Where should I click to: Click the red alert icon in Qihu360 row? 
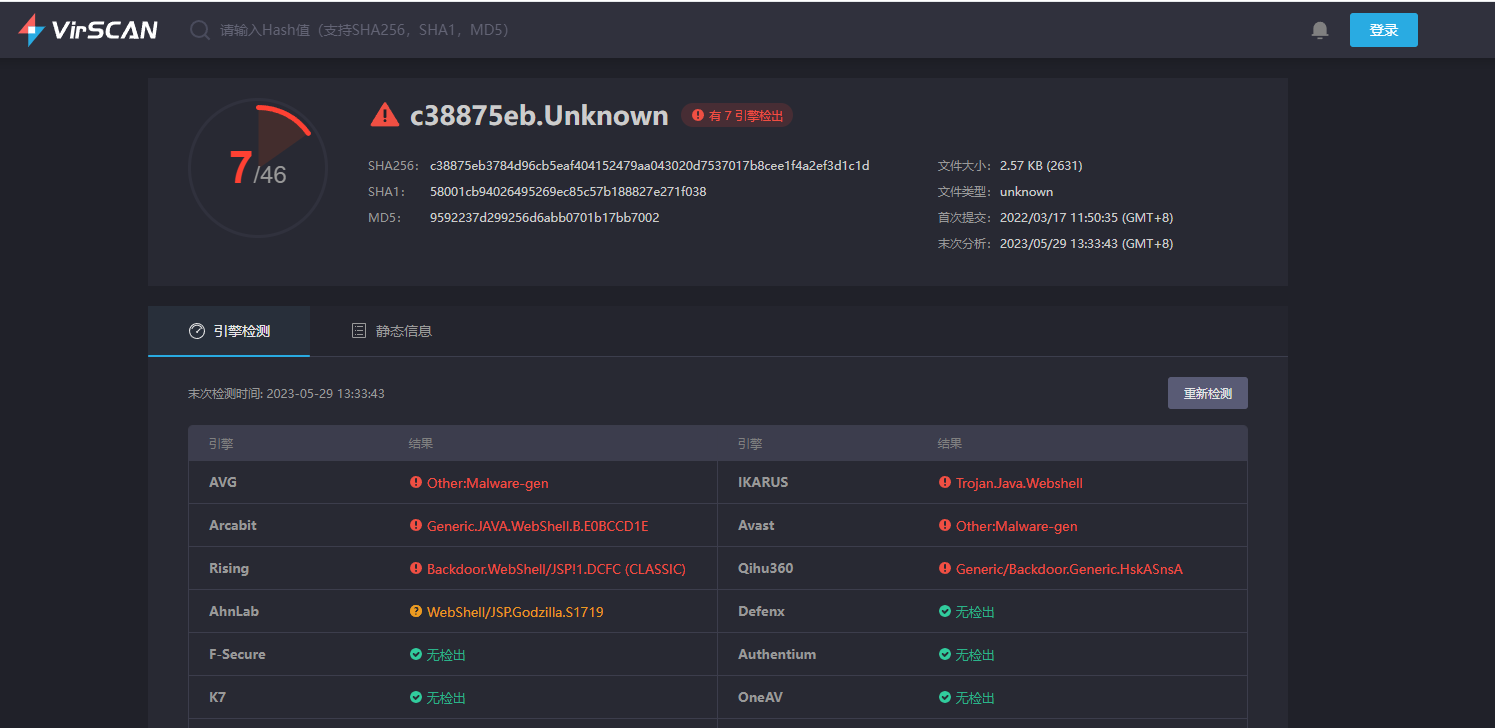click(945, 568)
